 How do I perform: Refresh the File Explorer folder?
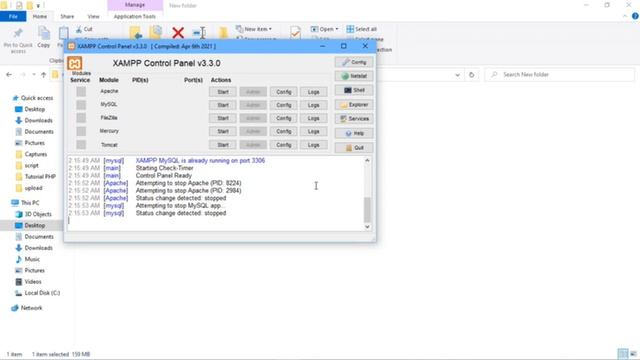[471, 75]
